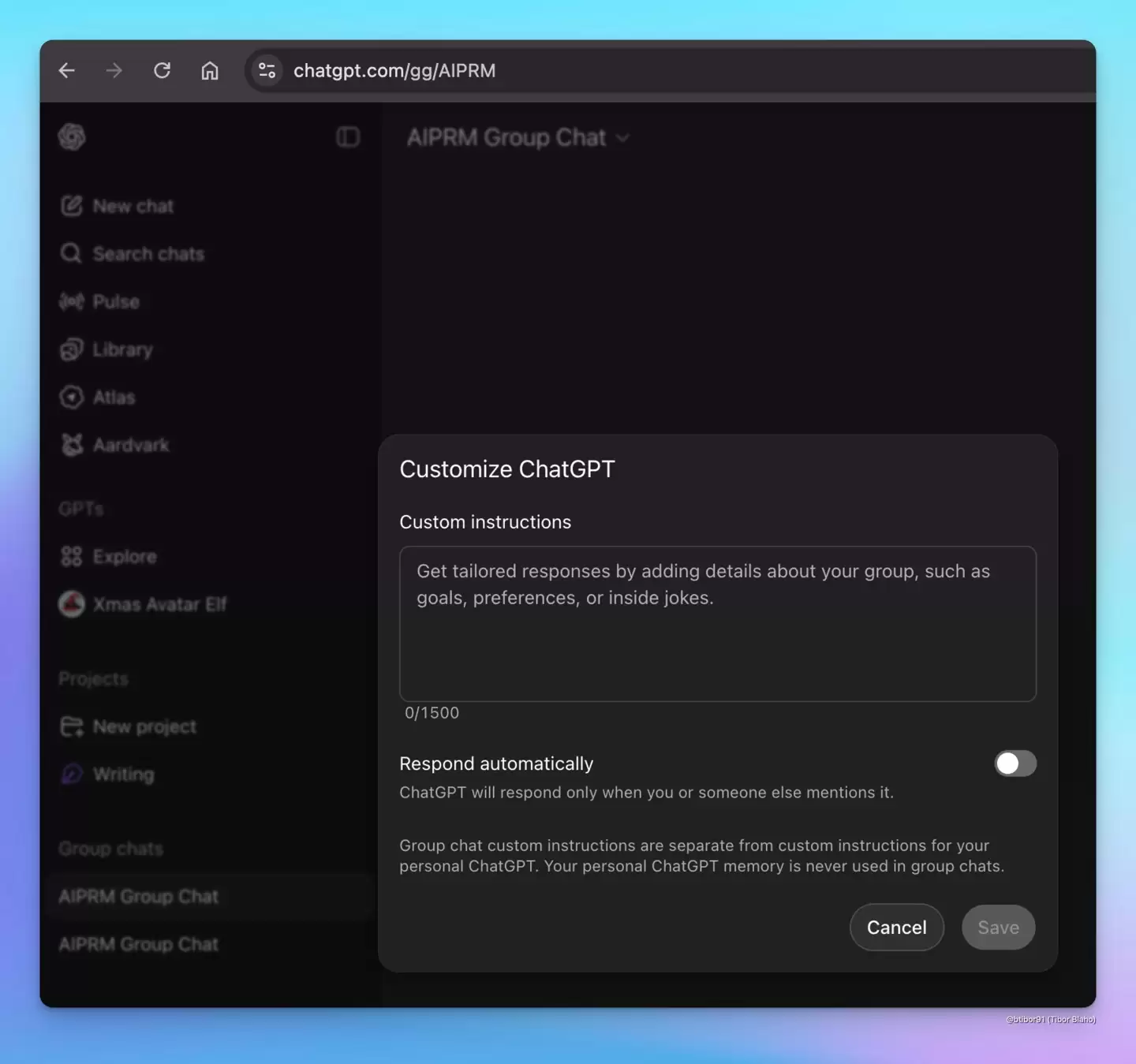The height and width of the screenshot is (1064, 1136).
Task: Click the 0/1500 character counter
Action: tap(432, 712)
